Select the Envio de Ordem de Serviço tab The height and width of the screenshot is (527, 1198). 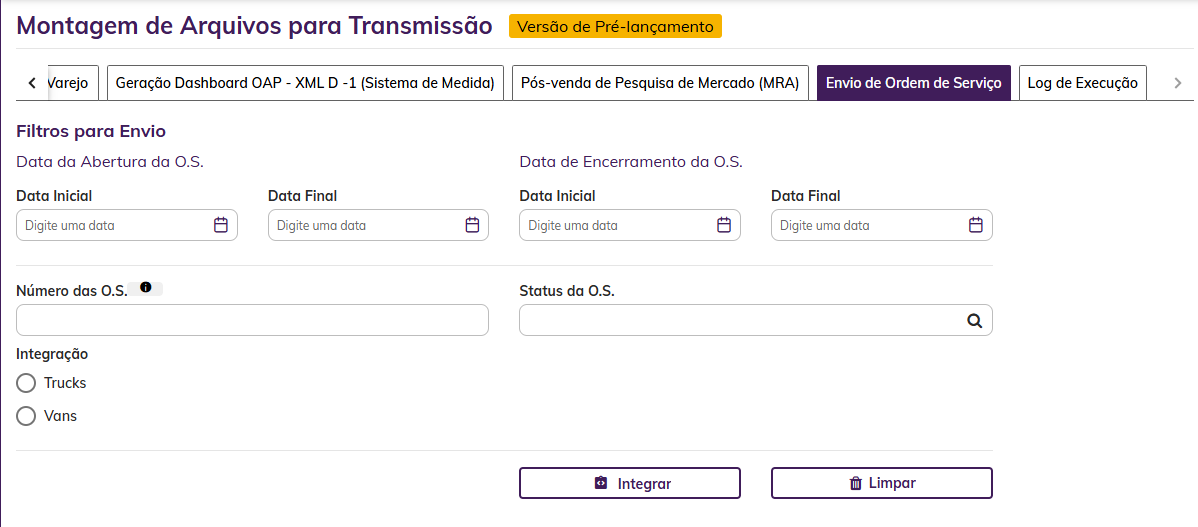click(x=914, y=82)
